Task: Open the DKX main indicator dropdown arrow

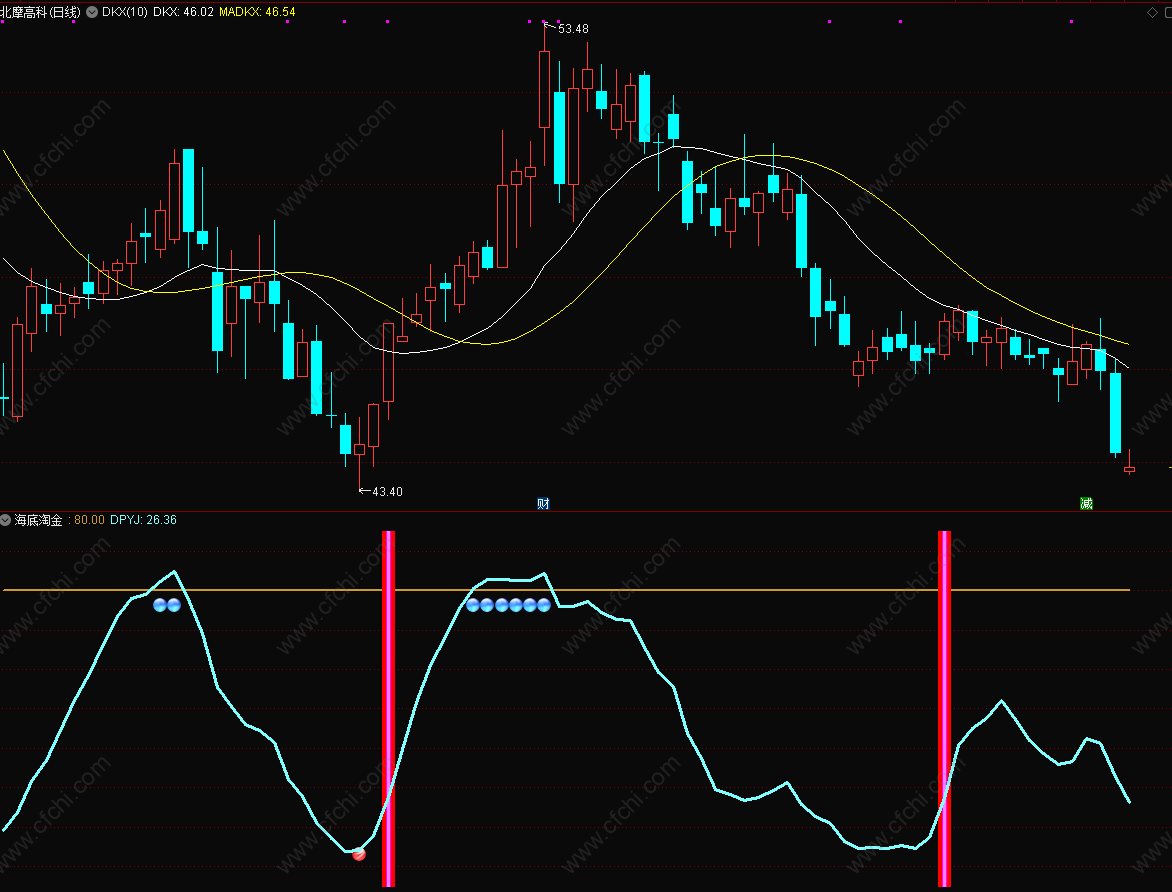Action: (x=92, y=12)
